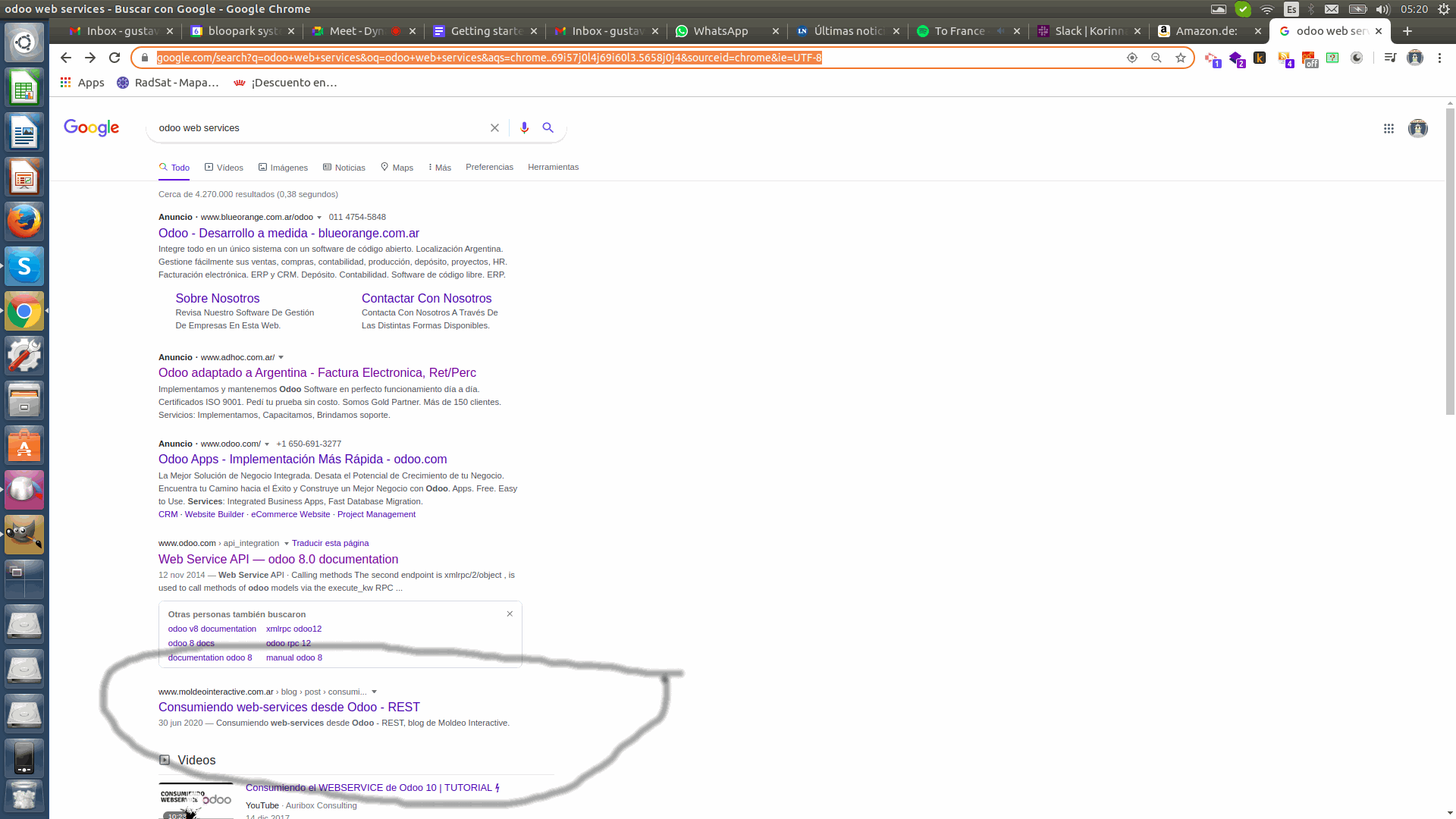This screenshot has width=1456, height=819.
Task: Open Apps bookmarks shortcut
Action: click(83, 83)
